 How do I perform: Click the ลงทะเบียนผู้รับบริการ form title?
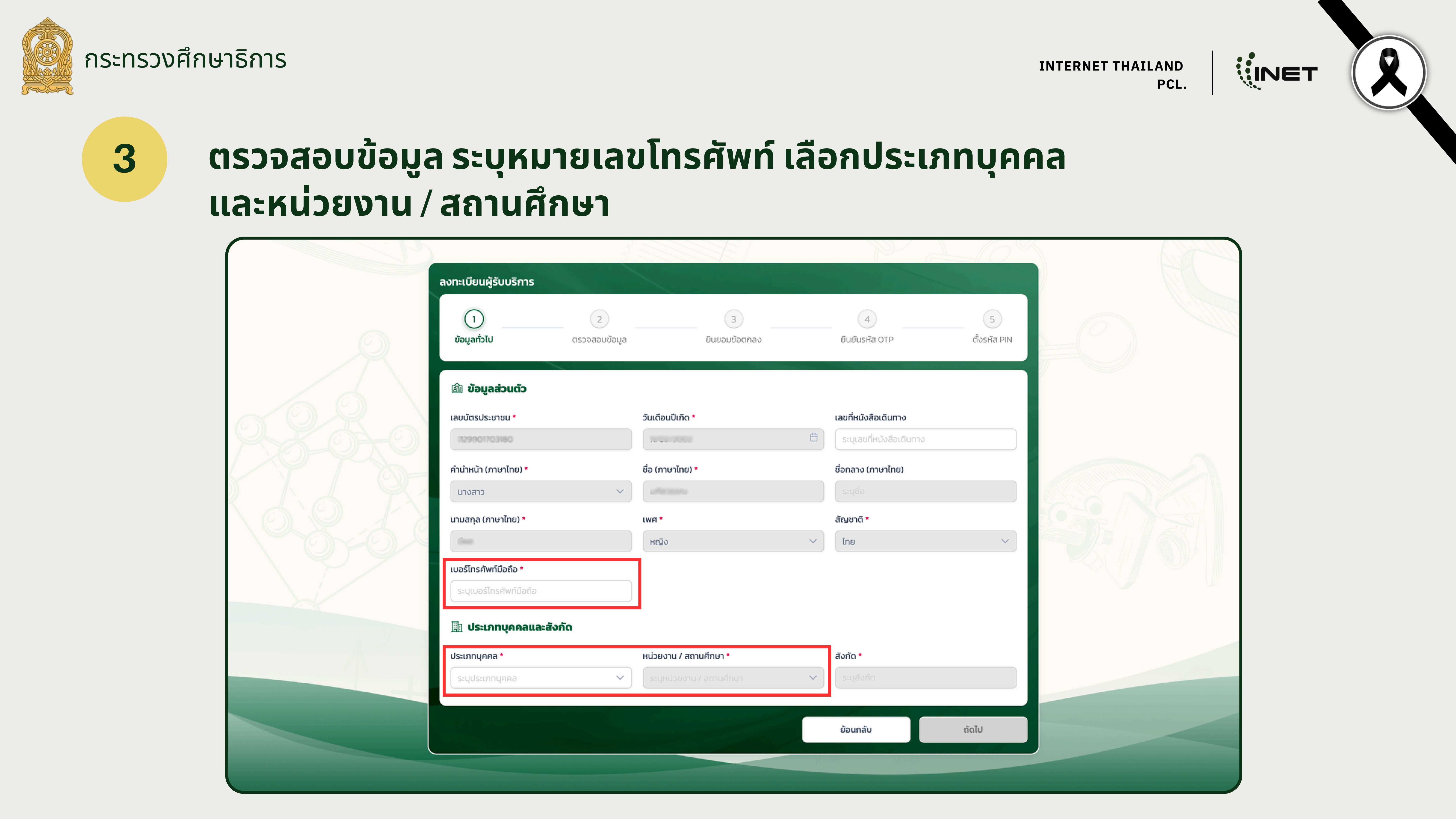tap(487, 281)
